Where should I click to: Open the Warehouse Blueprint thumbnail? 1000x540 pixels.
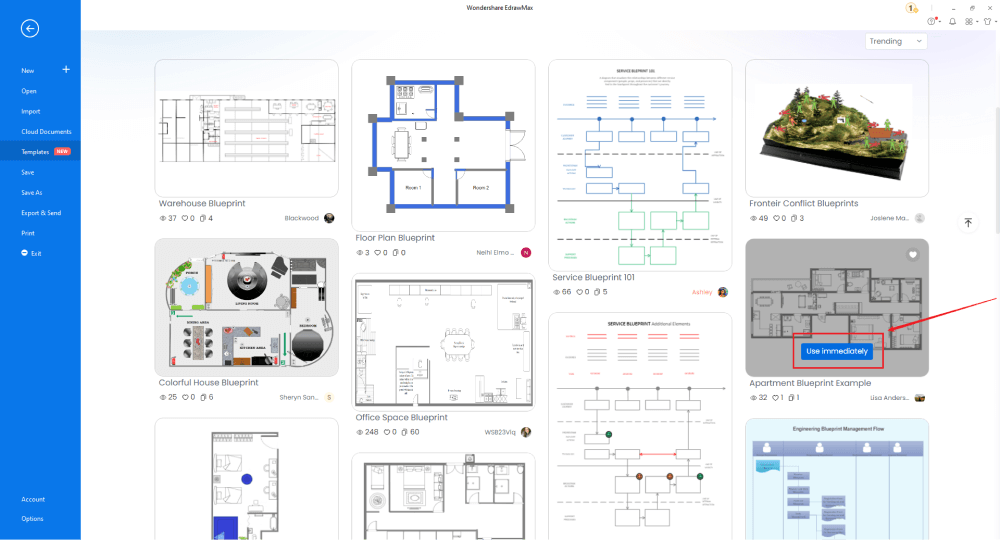point(246,128)
